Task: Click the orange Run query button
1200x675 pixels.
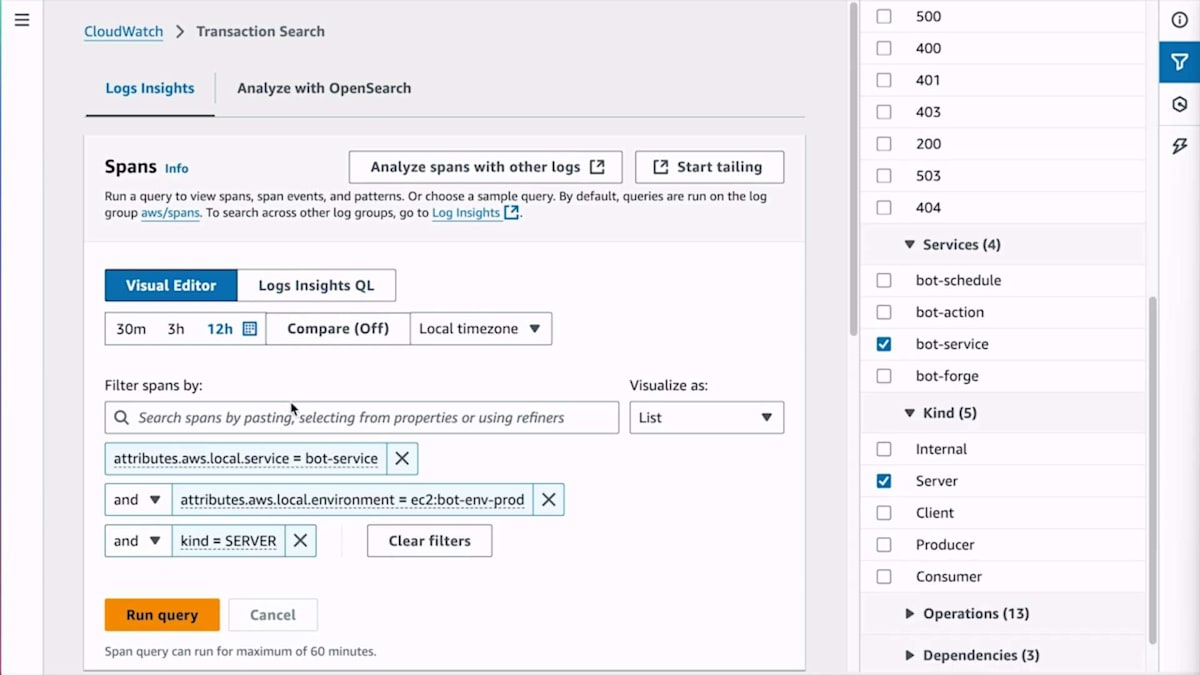Action: tap(162, 615)
